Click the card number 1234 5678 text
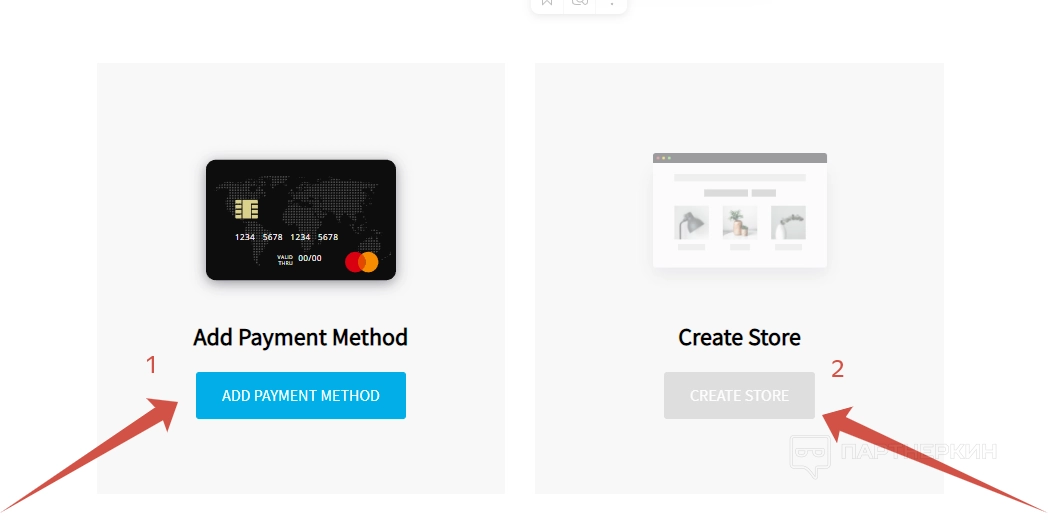1048x531 pixels. pos(287,237)
